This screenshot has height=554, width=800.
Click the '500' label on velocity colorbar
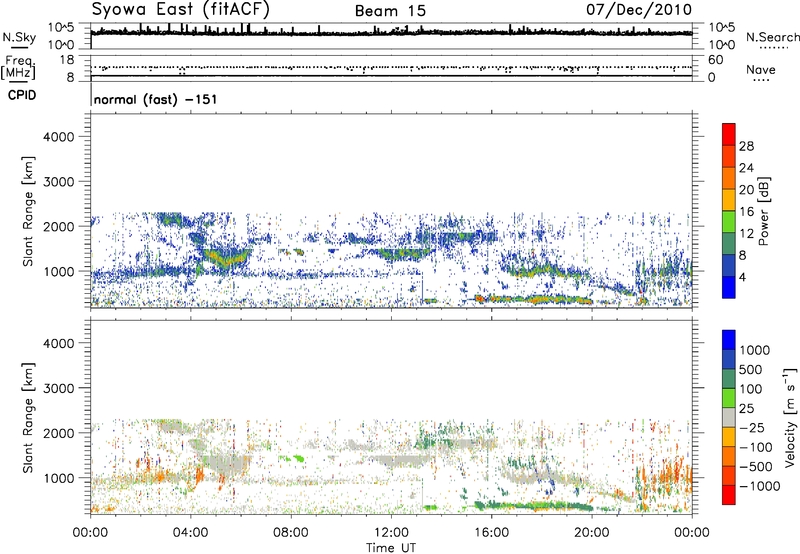tap(751, 369)
